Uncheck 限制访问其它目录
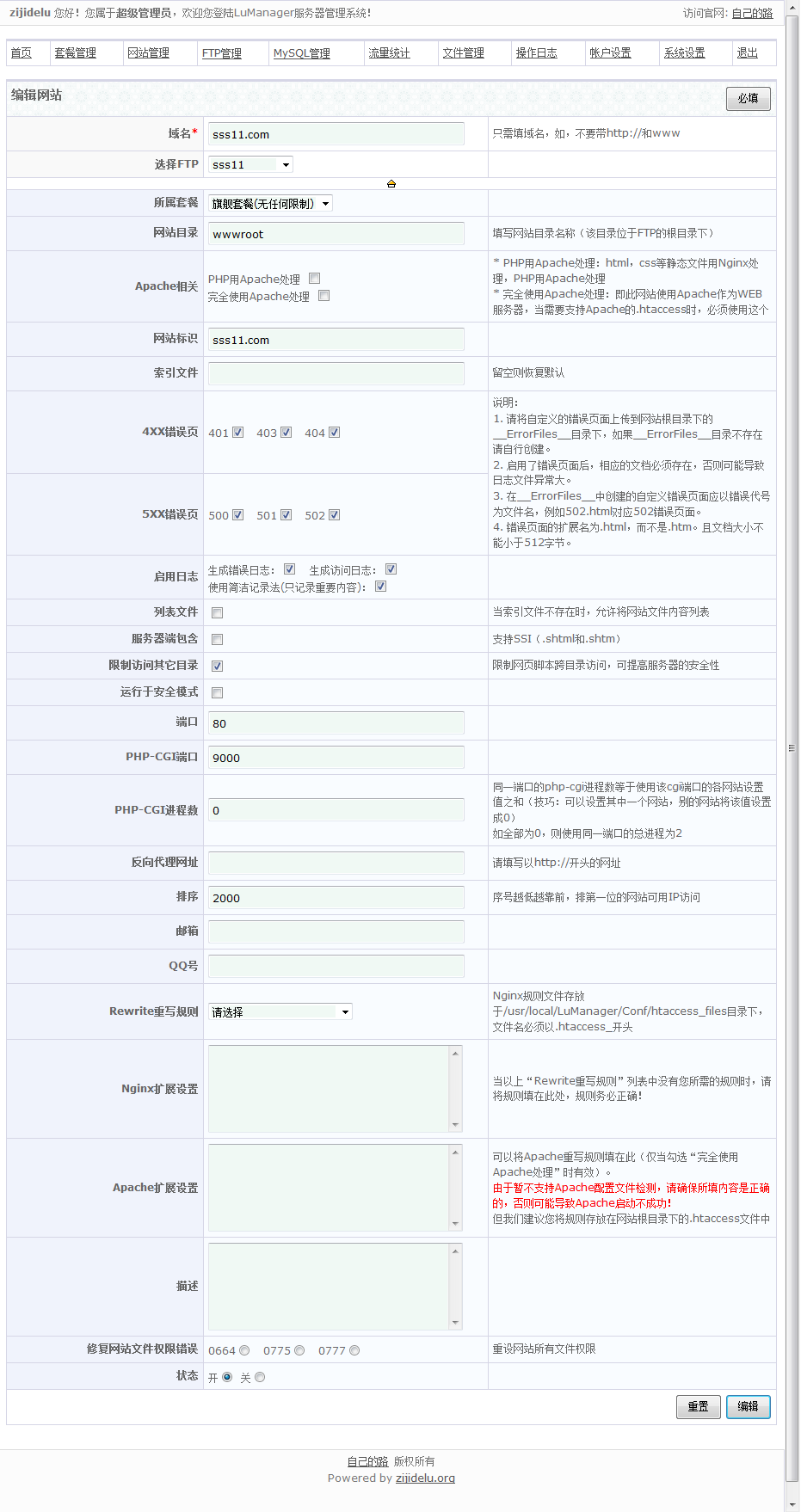Screen dimensions: 801x1512 click(218, 667)
